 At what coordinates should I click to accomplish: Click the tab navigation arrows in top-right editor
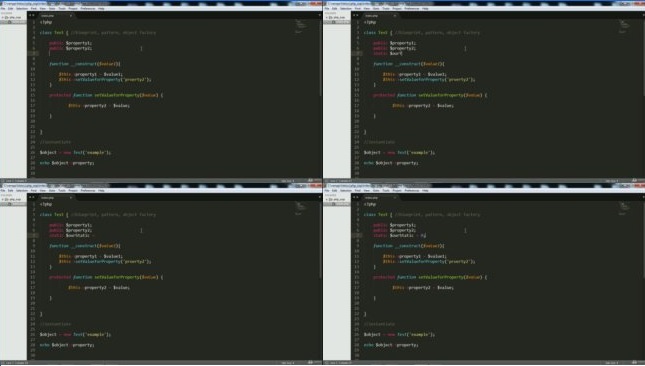355,15
